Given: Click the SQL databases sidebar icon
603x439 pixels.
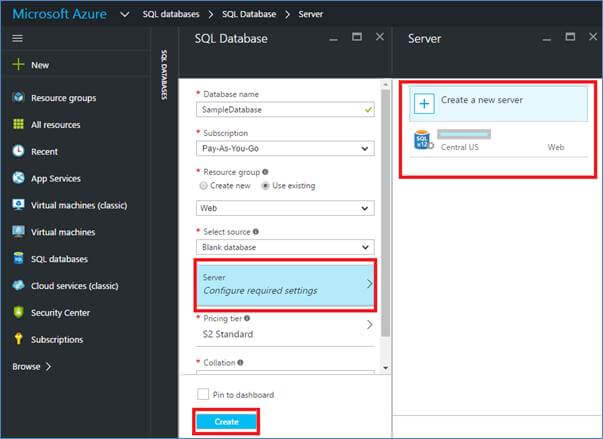Looking at the screenshot, I should pyautogui.click(x=18, y=258).
